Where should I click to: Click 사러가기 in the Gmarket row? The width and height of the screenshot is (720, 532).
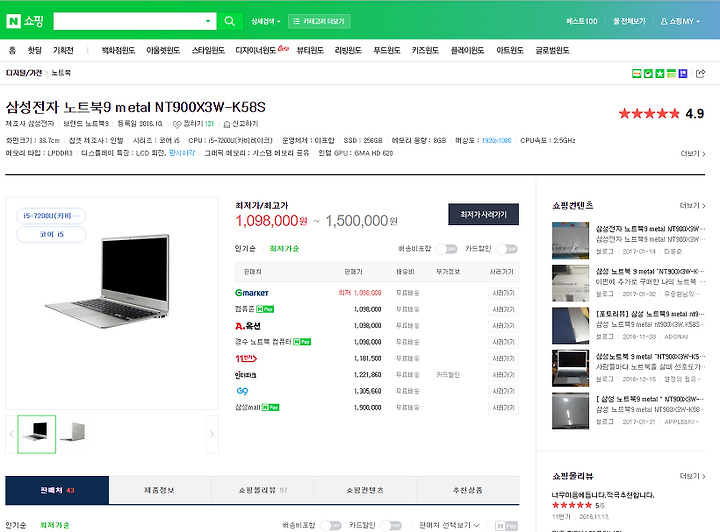503,293
